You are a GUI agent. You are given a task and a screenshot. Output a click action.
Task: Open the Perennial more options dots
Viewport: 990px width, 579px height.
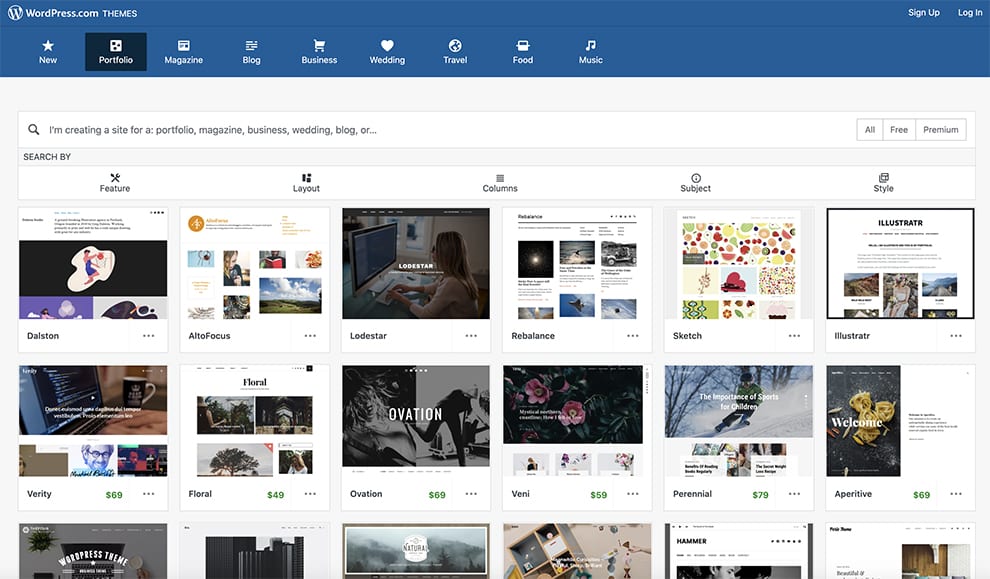tap(794, 494)
